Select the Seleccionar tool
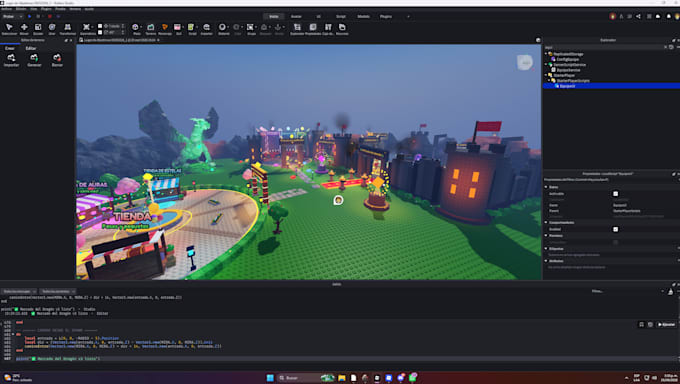 (x=9, y=29)
